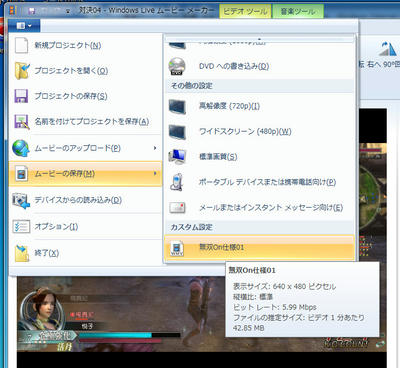Click the 無双On仕様01 WMV file icon

[x=177, y=248]
